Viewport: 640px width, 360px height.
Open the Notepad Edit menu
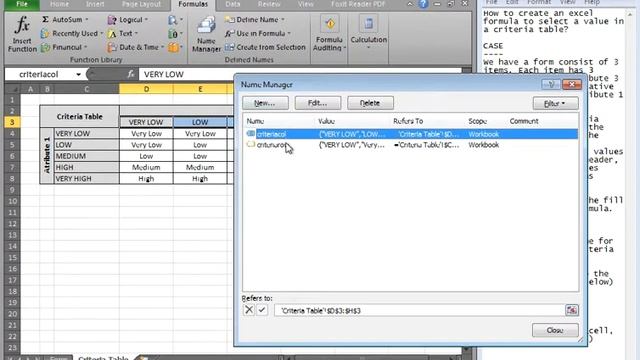[512, 2]
